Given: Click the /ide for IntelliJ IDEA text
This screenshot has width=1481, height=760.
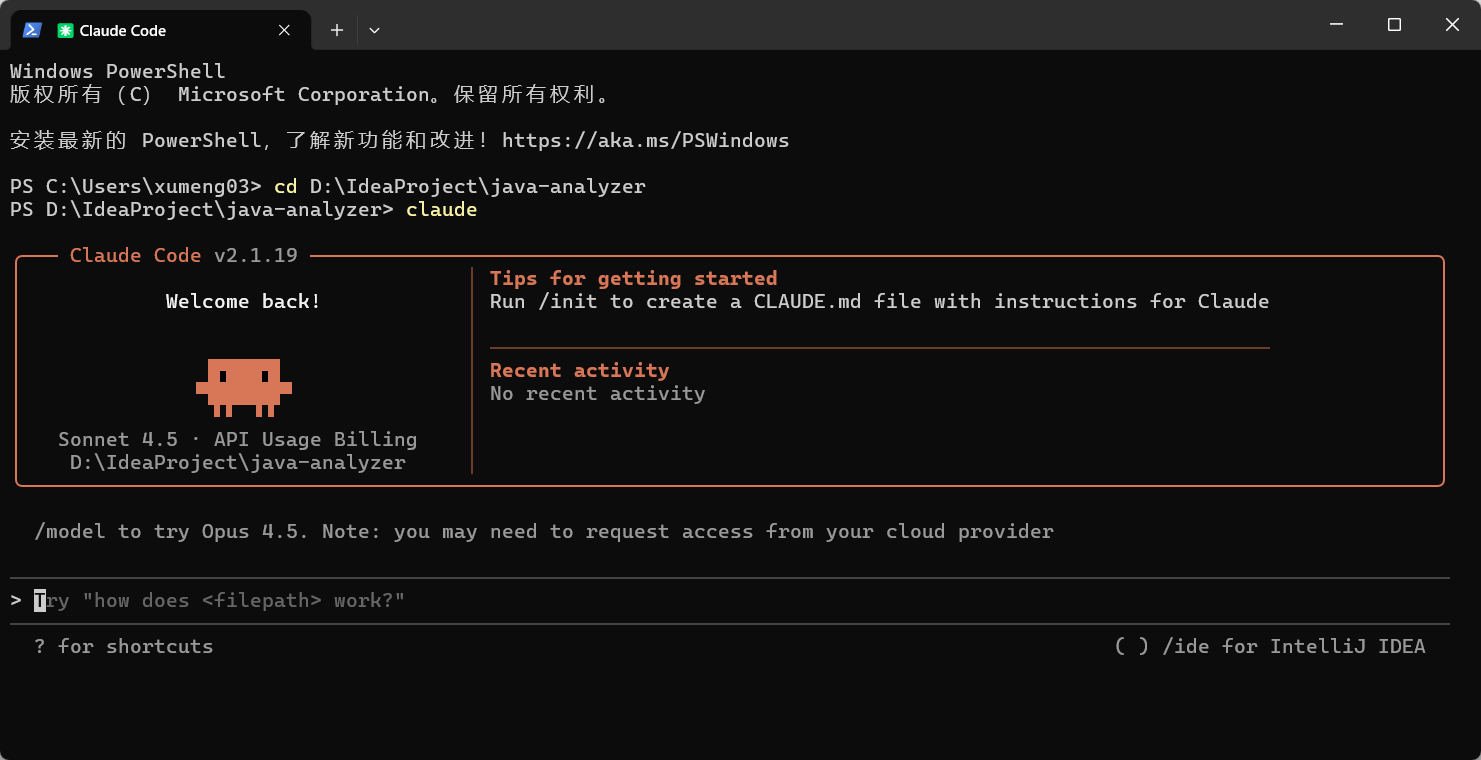Looking at the screenshot, I should (1294, 646).
